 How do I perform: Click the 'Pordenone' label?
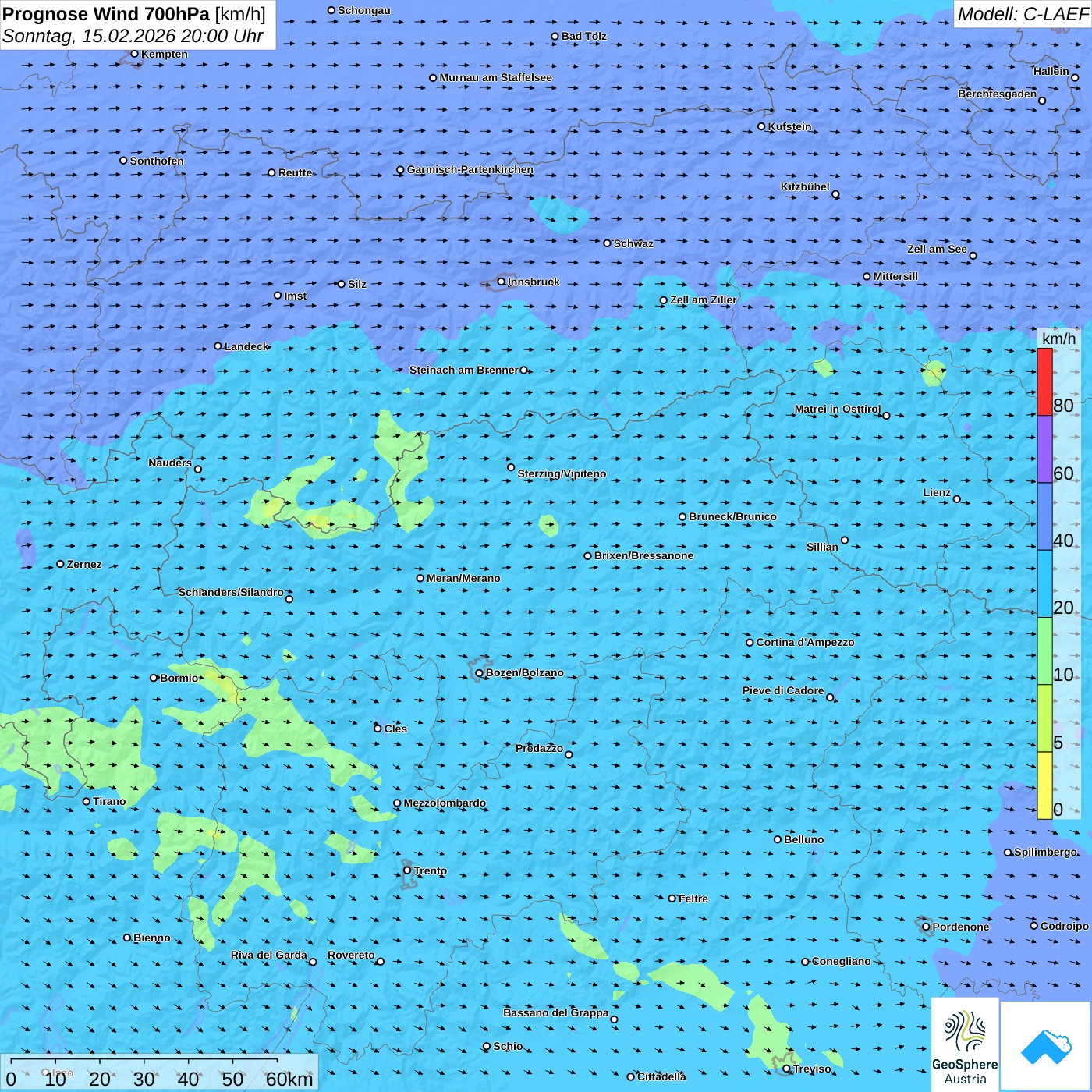[x=960, y=927]
